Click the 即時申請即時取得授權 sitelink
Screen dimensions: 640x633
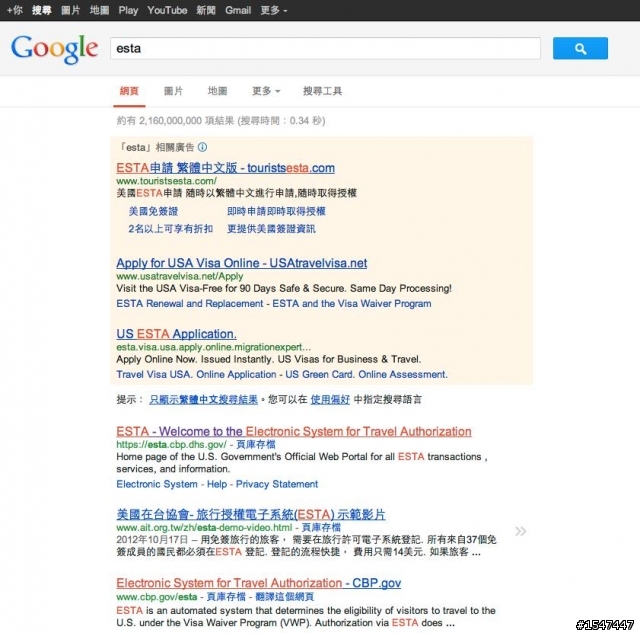(x=276, y=211)
